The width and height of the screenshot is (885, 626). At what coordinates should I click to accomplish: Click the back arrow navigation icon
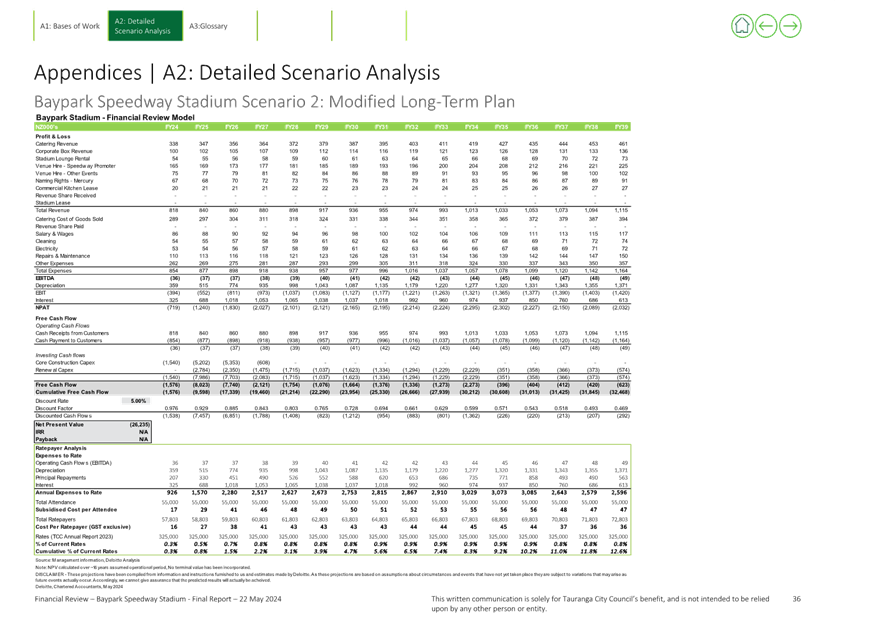pos(766,26)
